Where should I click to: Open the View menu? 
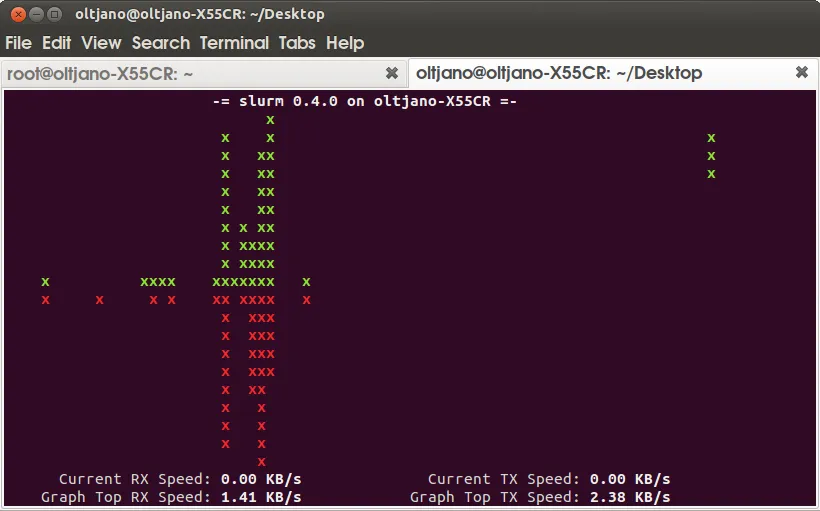(101, 43)
